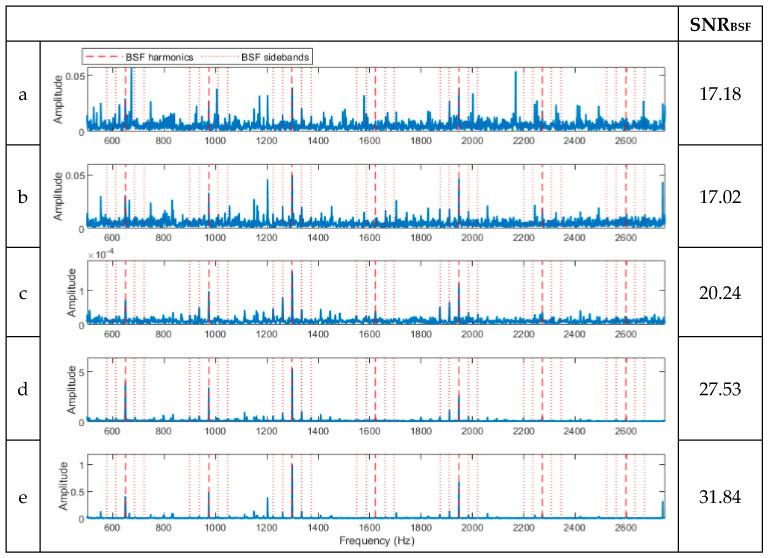Click the spectrum plot in row c
The image size is (768, 558).
coord(376,293)
